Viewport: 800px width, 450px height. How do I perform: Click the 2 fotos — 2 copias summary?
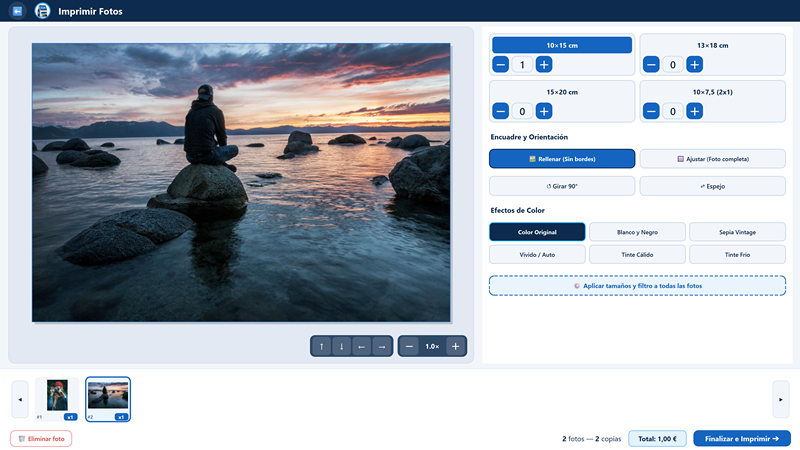pyautogui.click(x=591, y=439)
